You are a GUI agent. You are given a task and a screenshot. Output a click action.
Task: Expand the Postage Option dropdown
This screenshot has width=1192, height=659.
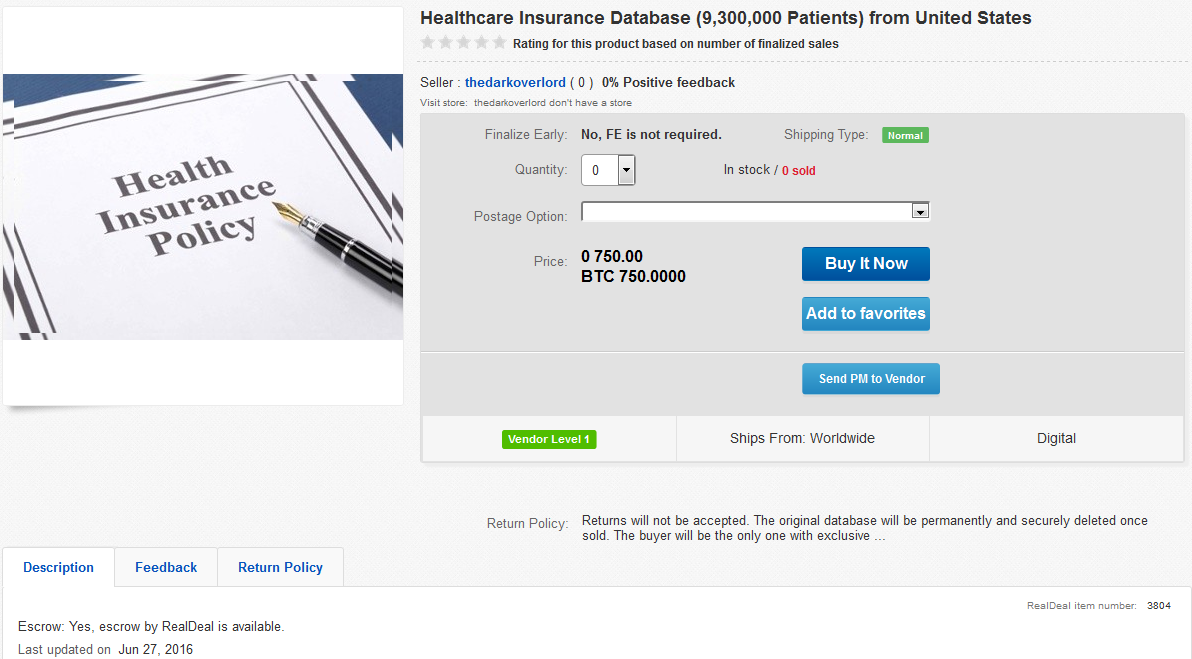tap(921, 211)
